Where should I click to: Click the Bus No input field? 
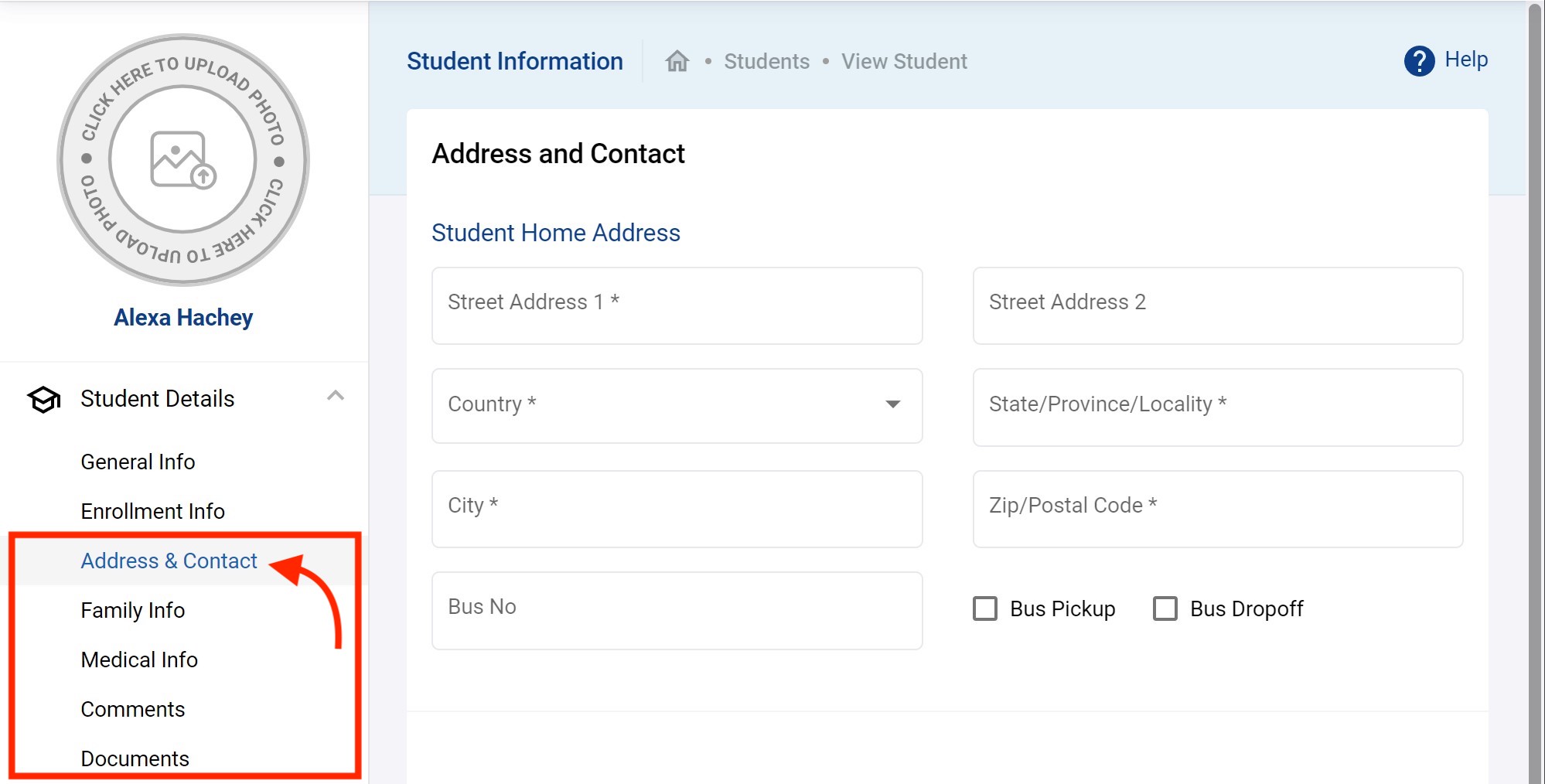click(677, 610)
